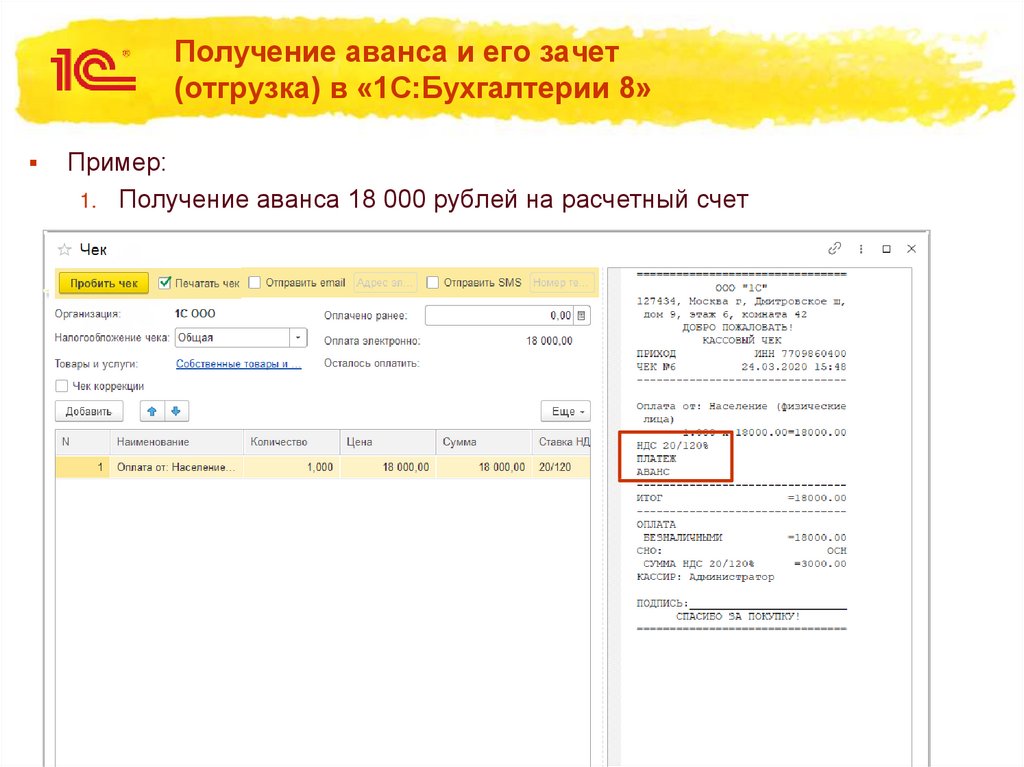Image resolution: width=1024 pixels, height=767 pixels.
Task: Expand the Налогообложение чека dropdown arrow
Action: (x=298, y=338)
